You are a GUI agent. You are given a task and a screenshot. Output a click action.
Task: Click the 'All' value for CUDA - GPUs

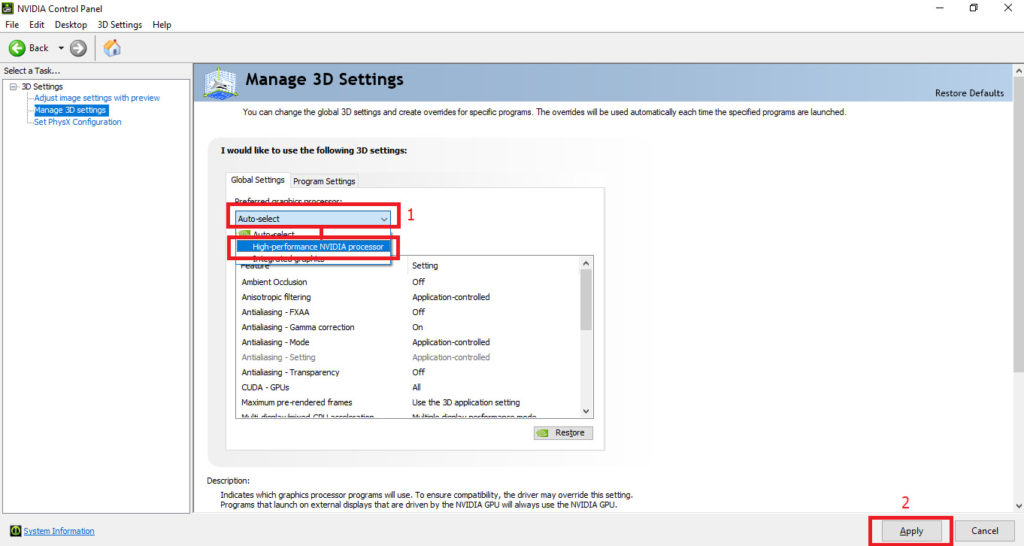click(x=416, y=387)
